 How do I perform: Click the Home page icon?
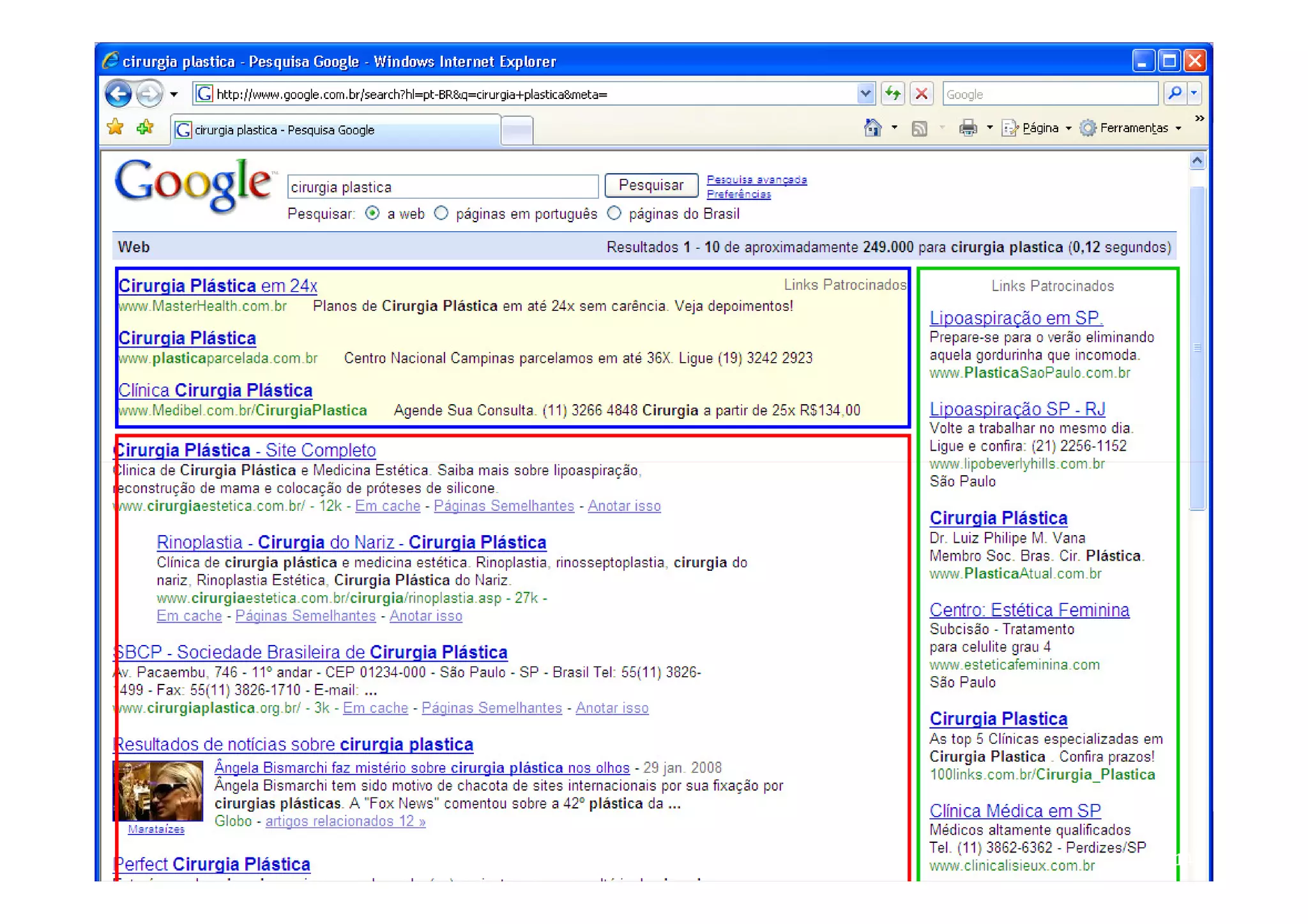[x=872, y=128]
